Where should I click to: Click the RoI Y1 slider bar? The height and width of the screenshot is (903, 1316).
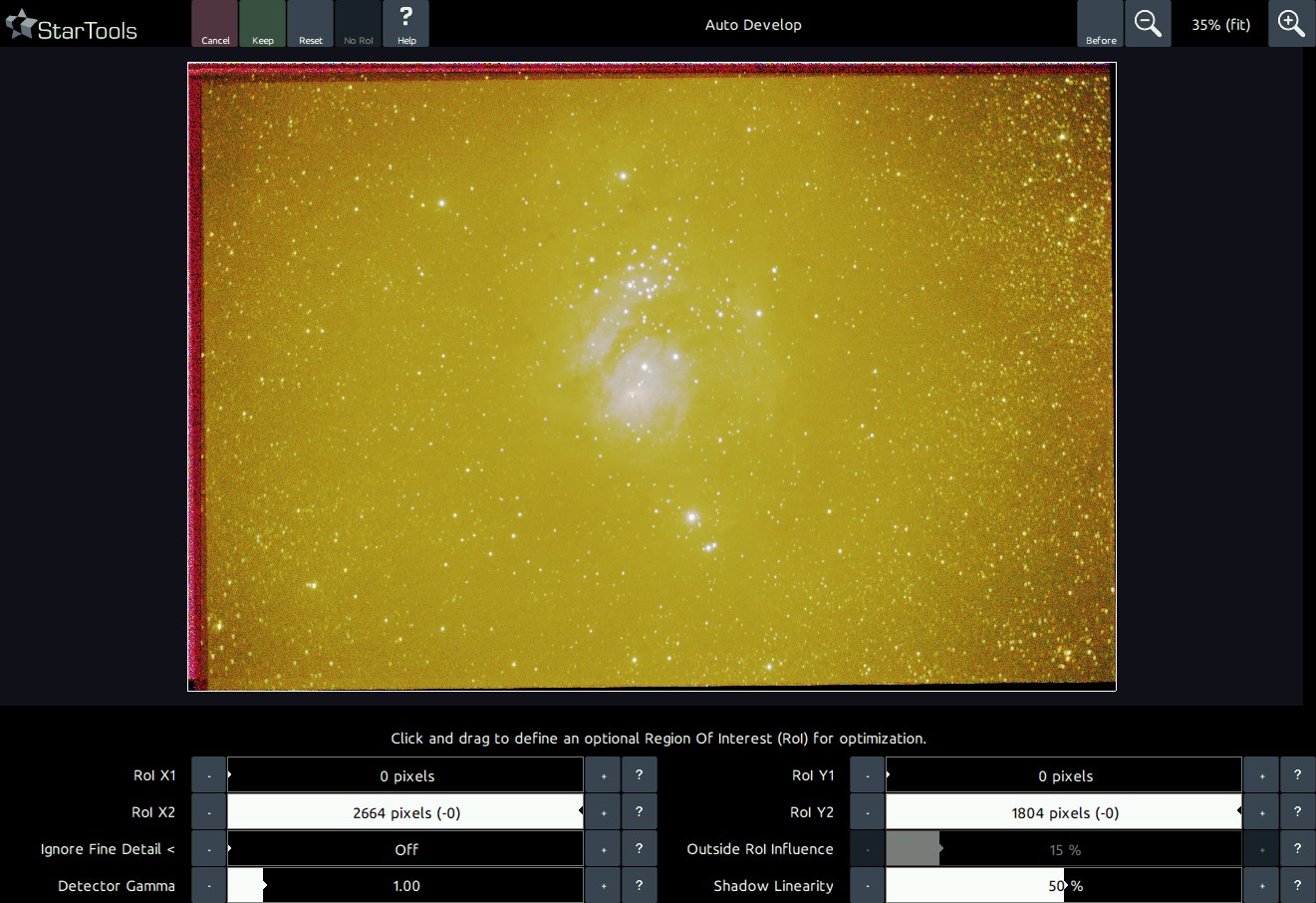click(1063, 775)
